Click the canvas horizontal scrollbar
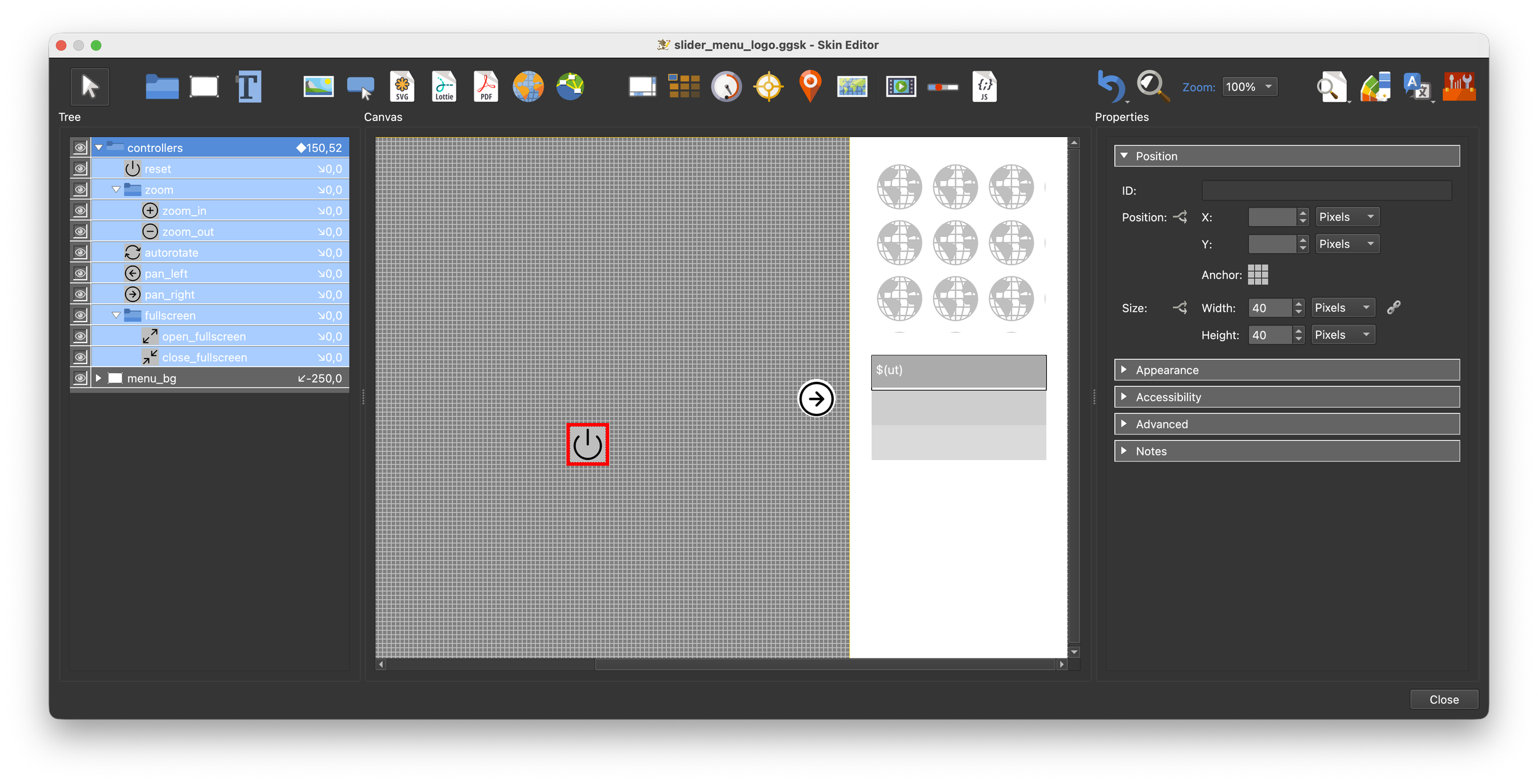 pyautogui.click(x=824, y=665)
